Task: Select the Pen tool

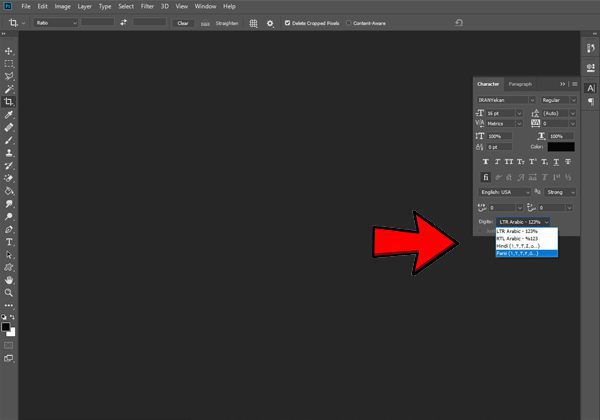Action: point(8,229)
